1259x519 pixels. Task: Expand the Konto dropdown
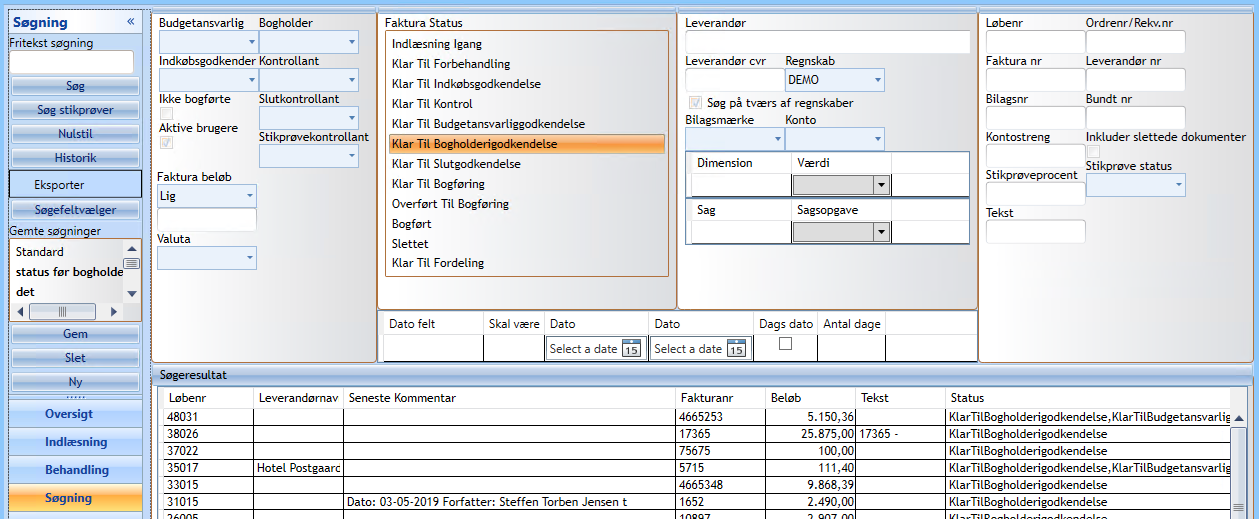(834, 138)
